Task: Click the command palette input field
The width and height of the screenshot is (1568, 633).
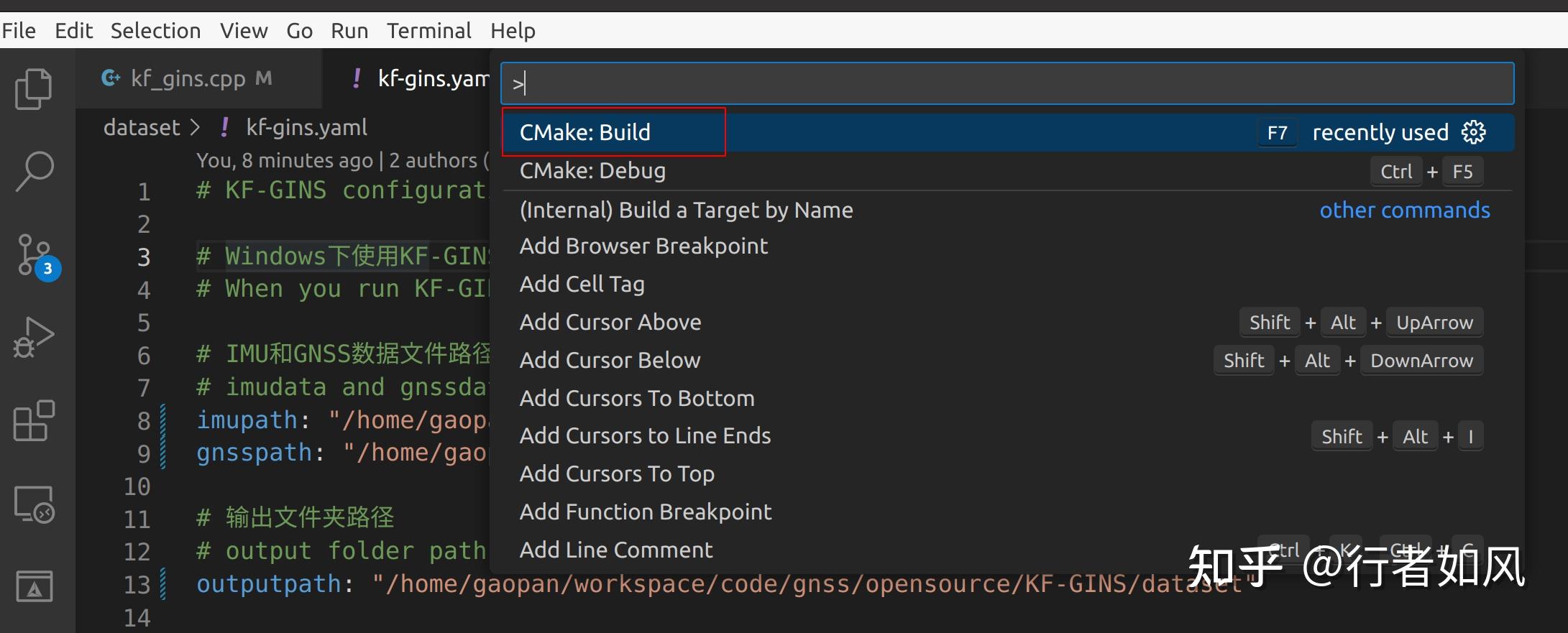Action: [x=1007, y=83]
